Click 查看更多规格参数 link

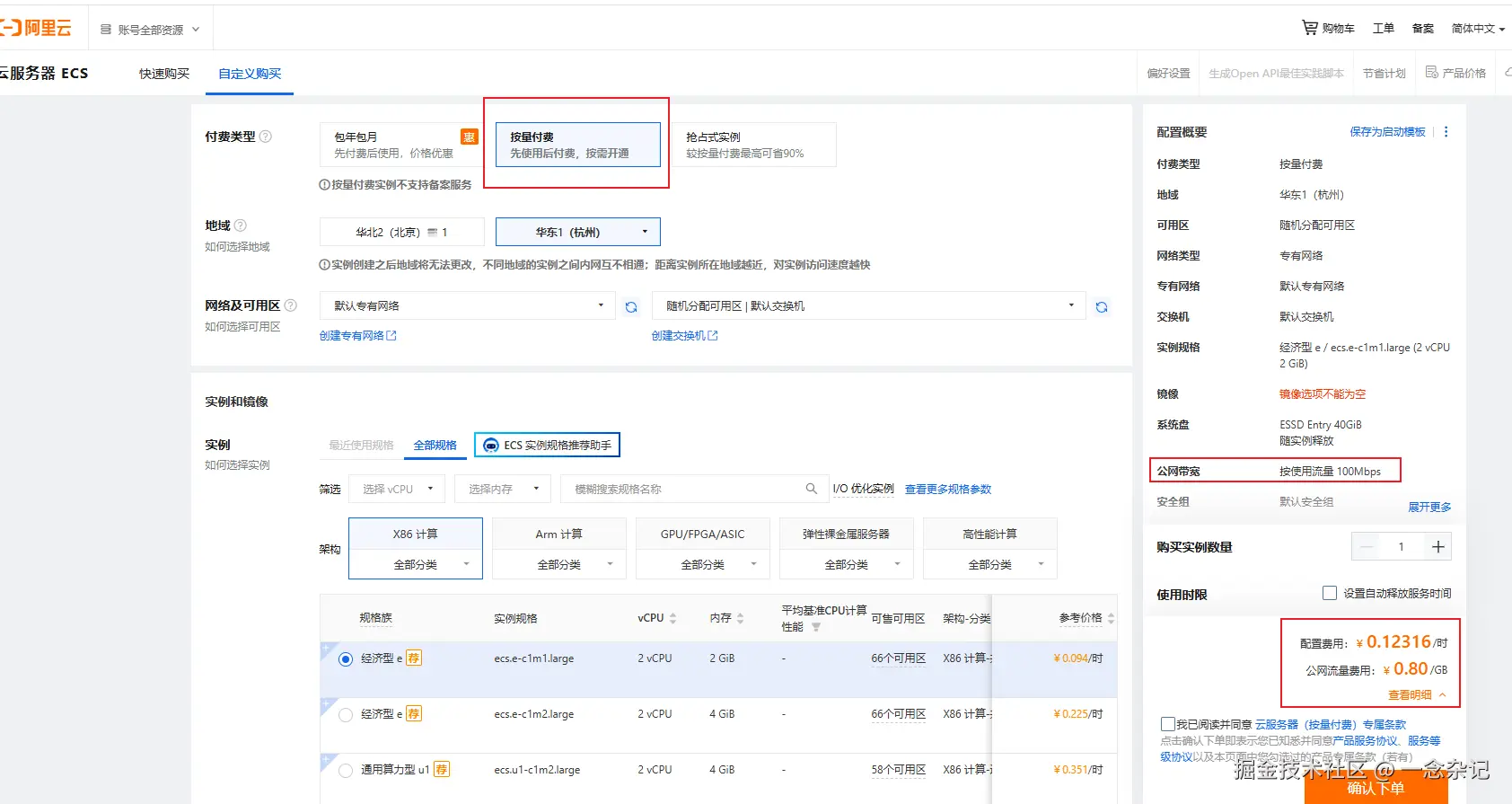(x=948, y=489)
